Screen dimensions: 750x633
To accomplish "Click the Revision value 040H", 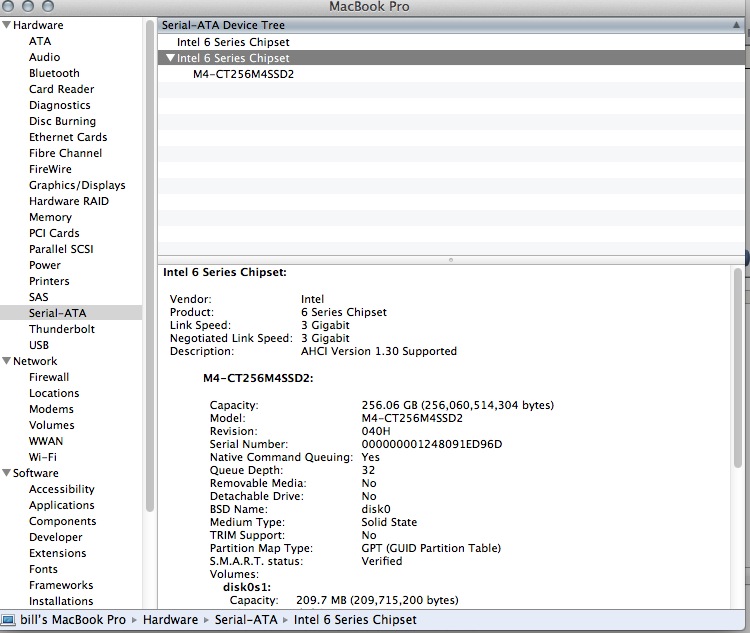I will pyautogui.click(x=375, y=431).
